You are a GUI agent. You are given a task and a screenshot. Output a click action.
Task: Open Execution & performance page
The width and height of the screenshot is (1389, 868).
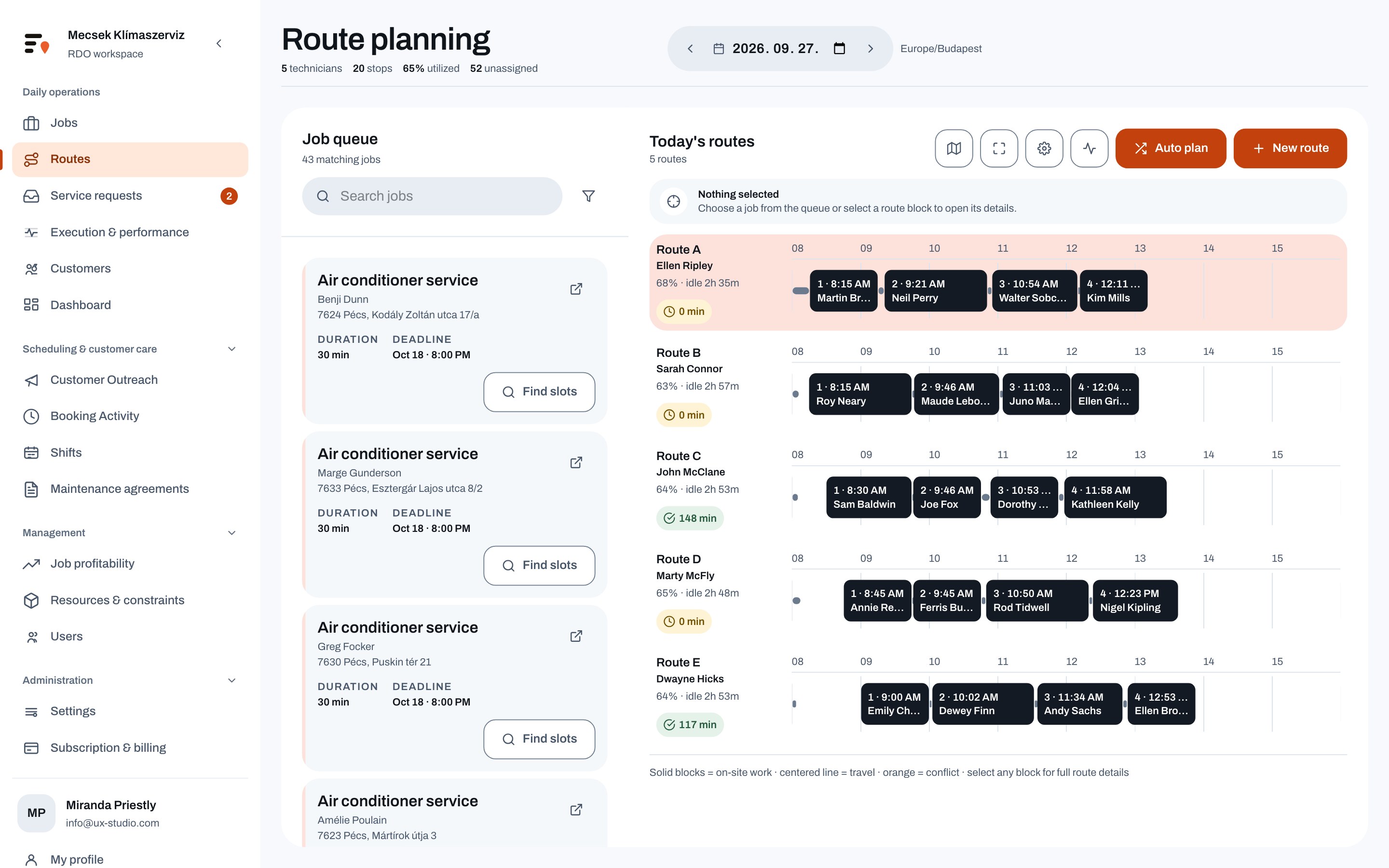click(130, 232)
